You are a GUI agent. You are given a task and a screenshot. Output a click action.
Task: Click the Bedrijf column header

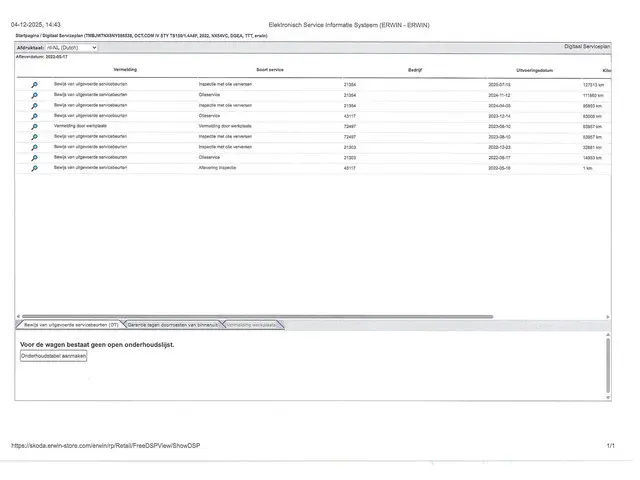pos(415,70)
